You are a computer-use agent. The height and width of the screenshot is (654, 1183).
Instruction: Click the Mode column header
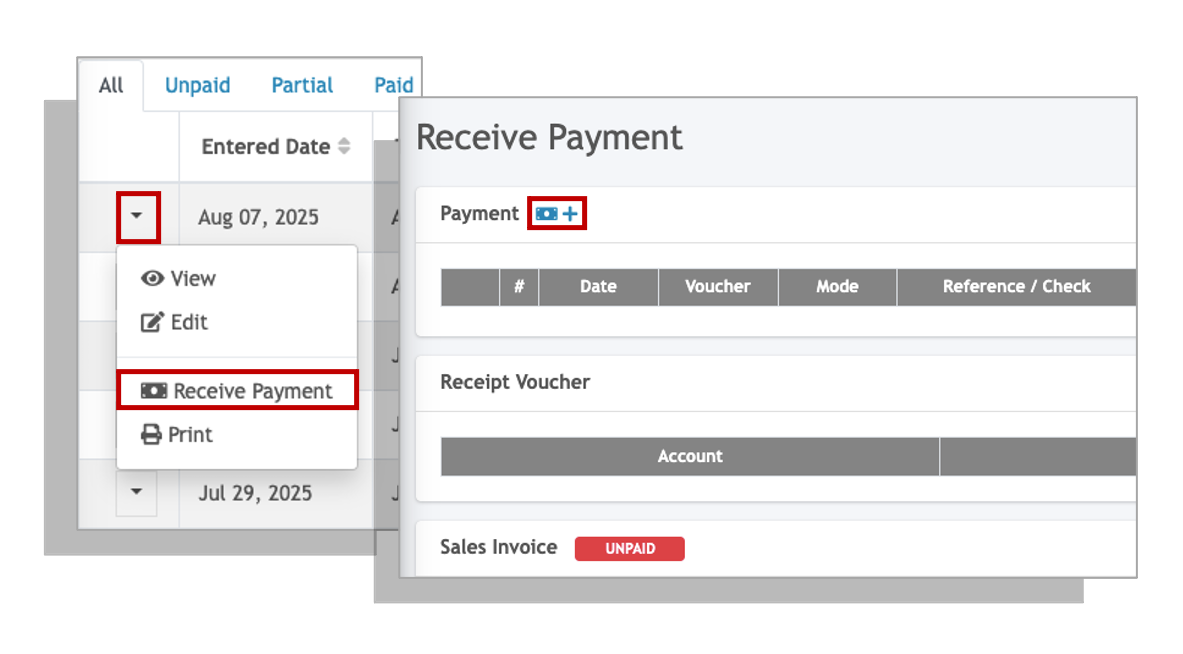click(837, 287)
